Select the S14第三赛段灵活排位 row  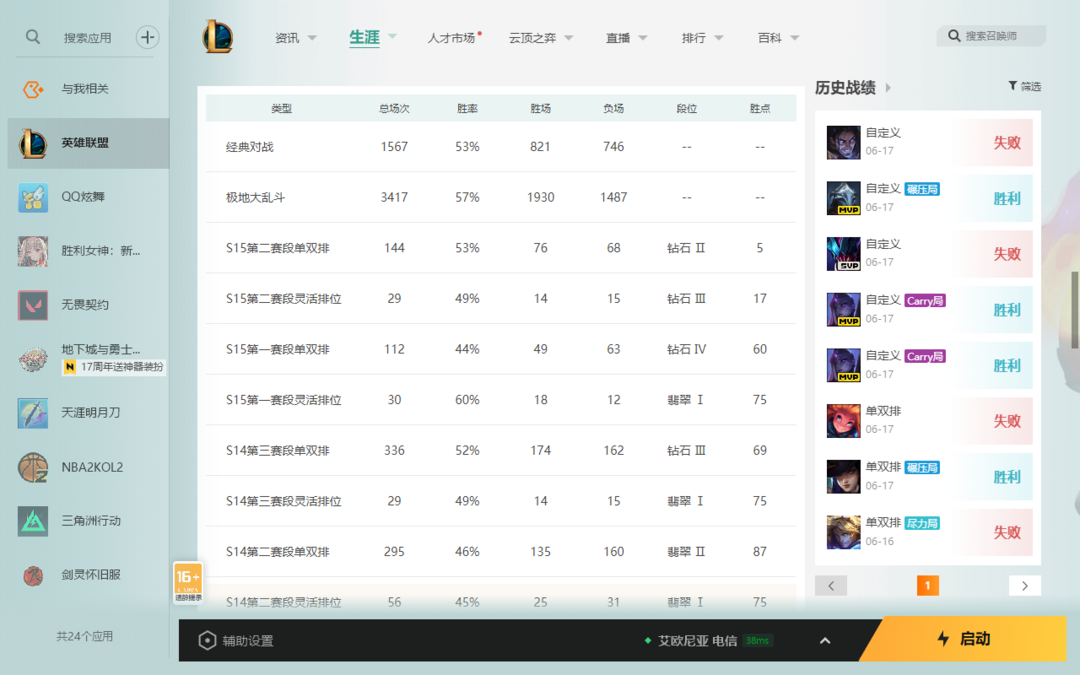[501, 501]
